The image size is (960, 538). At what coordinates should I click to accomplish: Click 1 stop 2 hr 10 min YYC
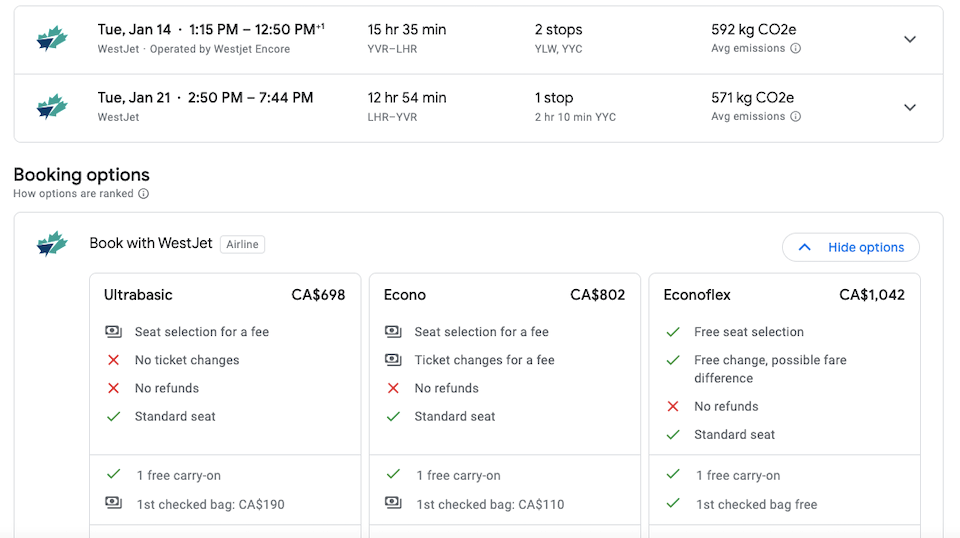[x=576, y=106]
